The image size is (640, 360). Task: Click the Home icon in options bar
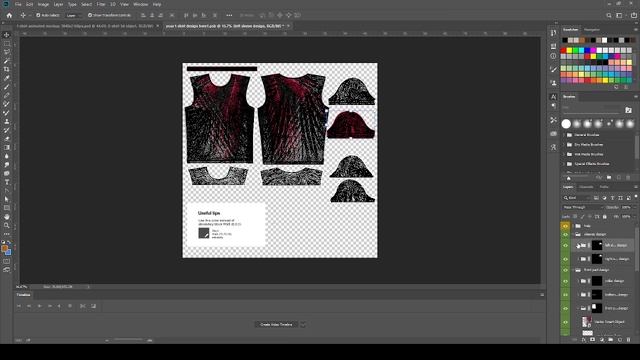coord(9,15)
